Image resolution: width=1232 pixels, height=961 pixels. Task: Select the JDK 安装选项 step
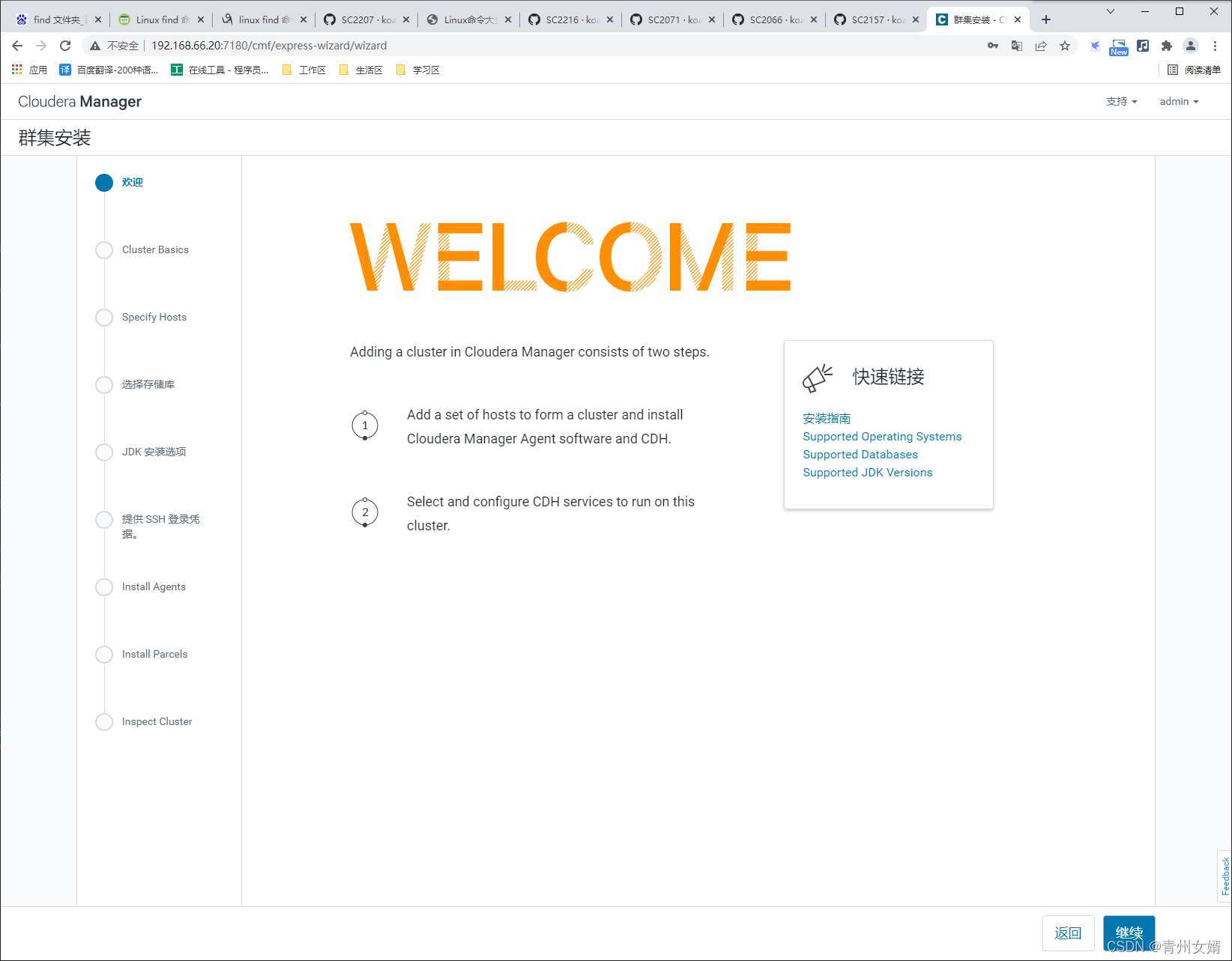141,452
